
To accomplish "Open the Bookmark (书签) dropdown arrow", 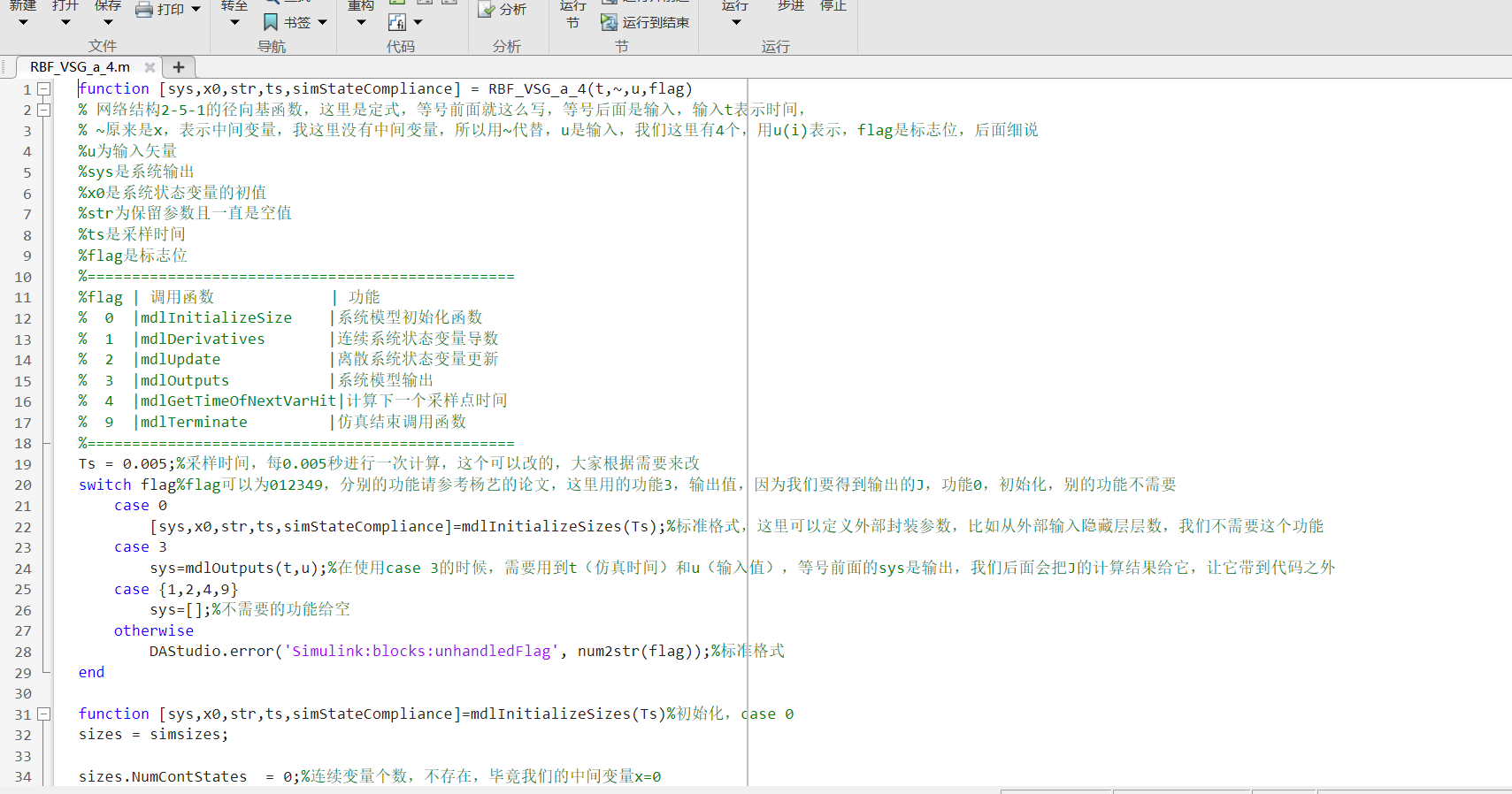I will [x=322, y=22].
